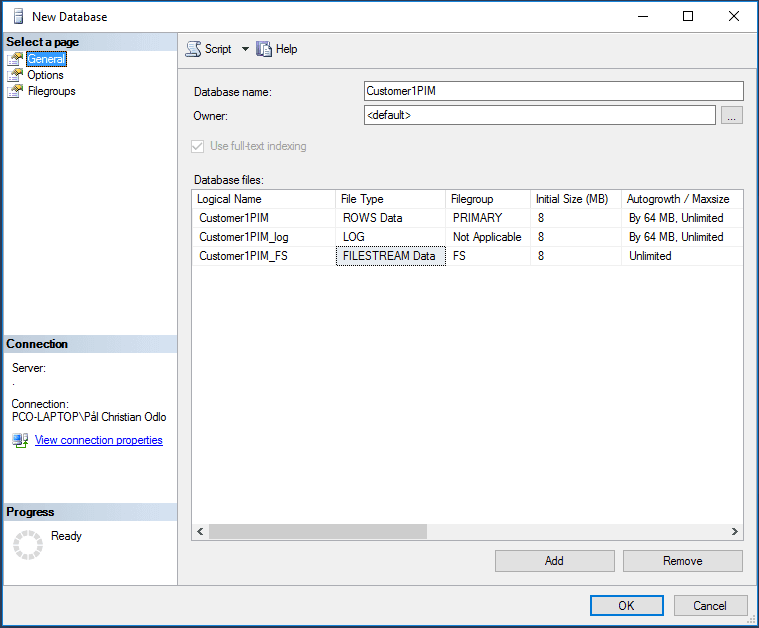Click initial size in Customer1PIM_FS row
This screenshot has height=628, width=759.
(576, 256)
